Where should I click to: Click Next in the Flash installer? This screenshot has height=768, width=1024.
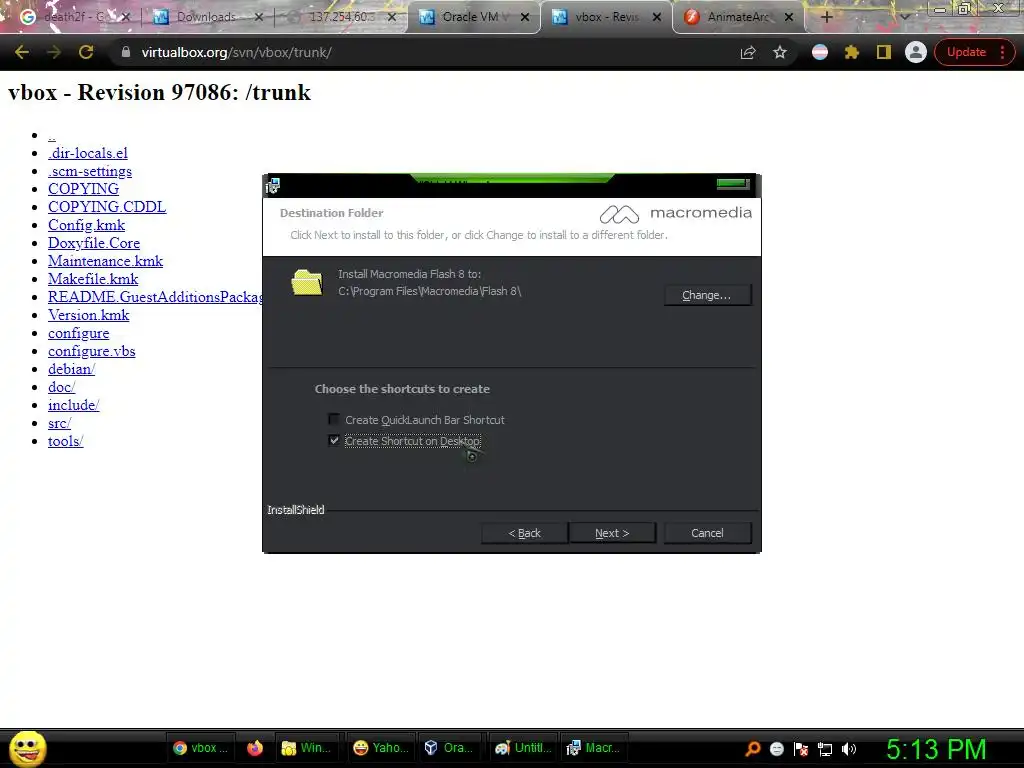[x=612, y=533]
